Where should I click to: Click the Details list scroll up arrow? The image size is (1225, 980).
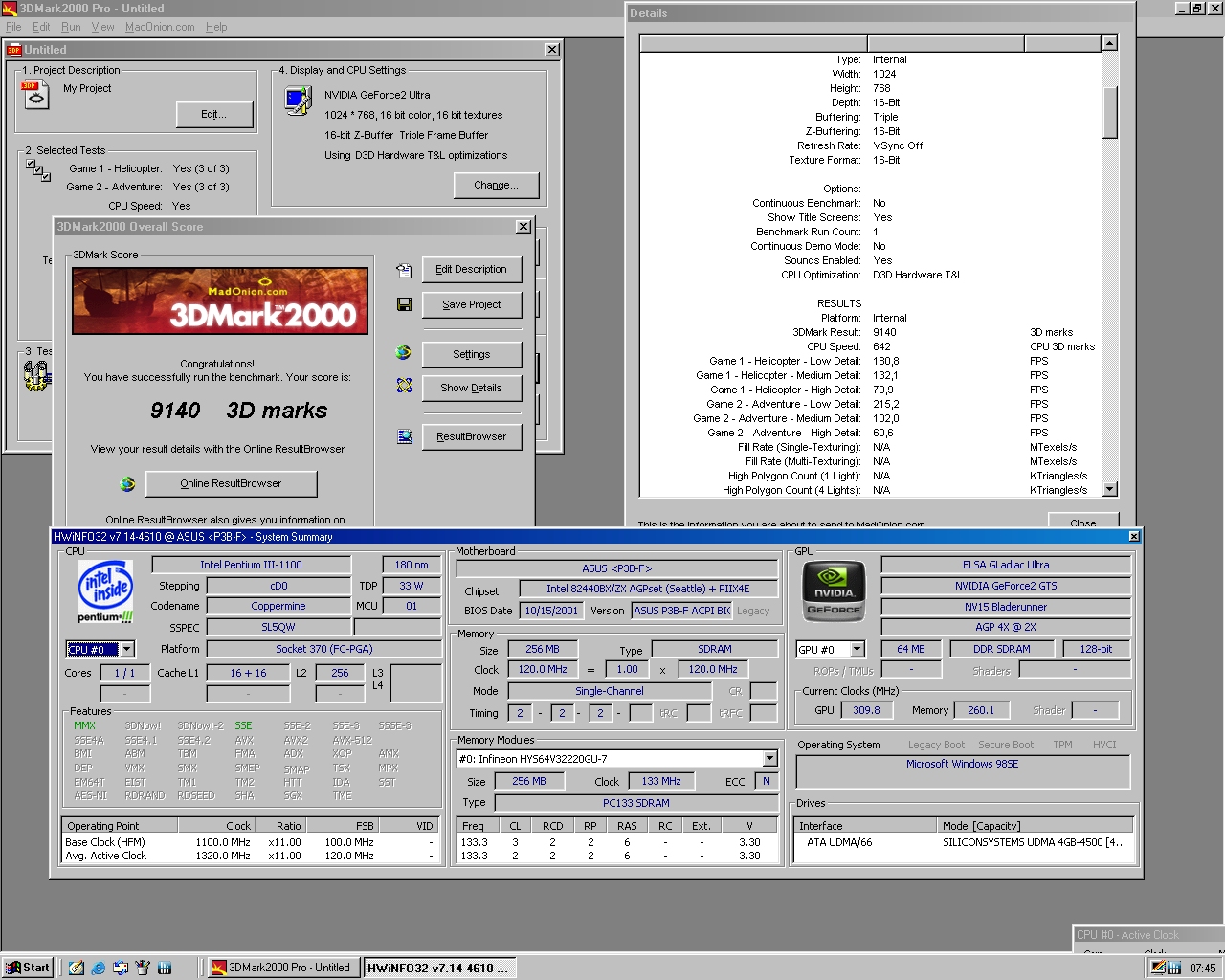pyautogui.click(x=1110, y=43)
